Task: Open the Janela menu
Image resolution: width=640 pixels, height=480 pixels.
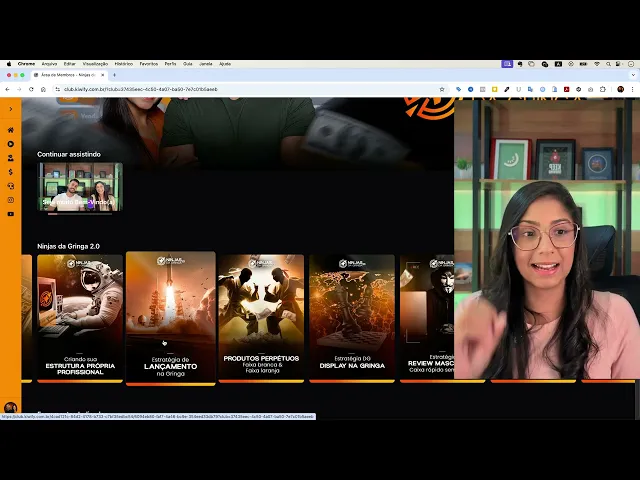Action: pos(206,64)
